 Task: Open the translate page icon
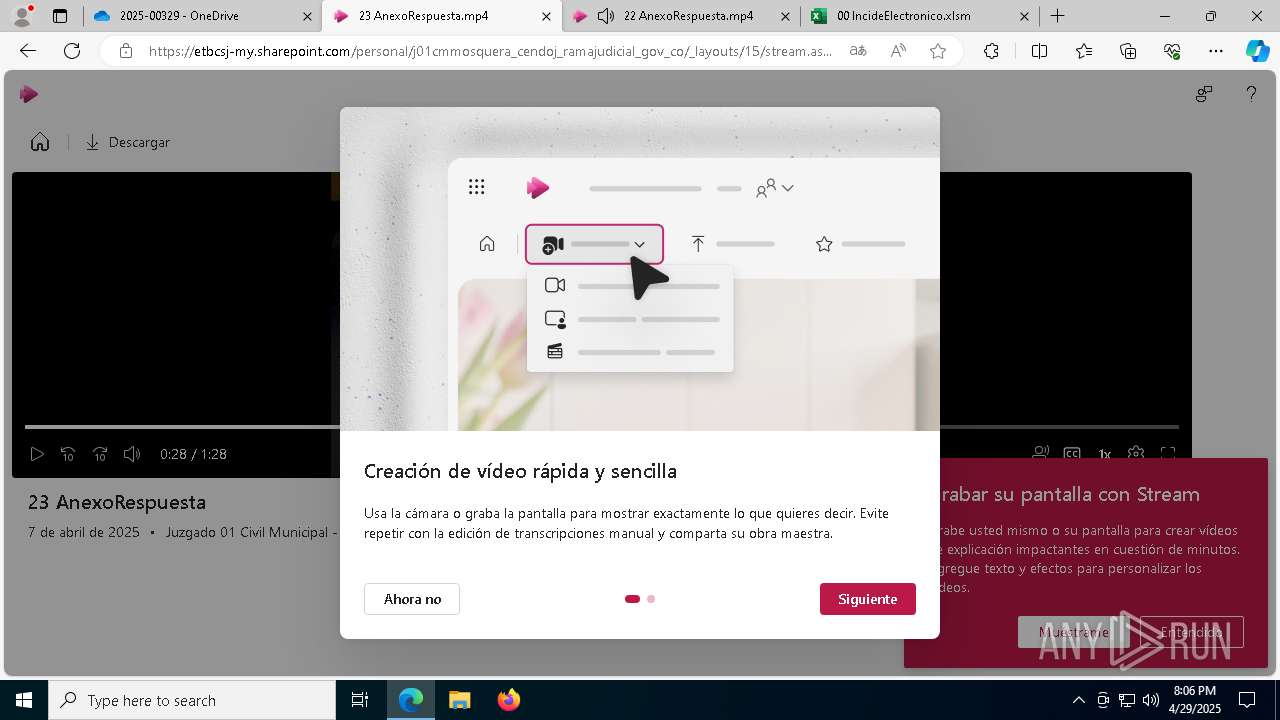pos(858,51)
